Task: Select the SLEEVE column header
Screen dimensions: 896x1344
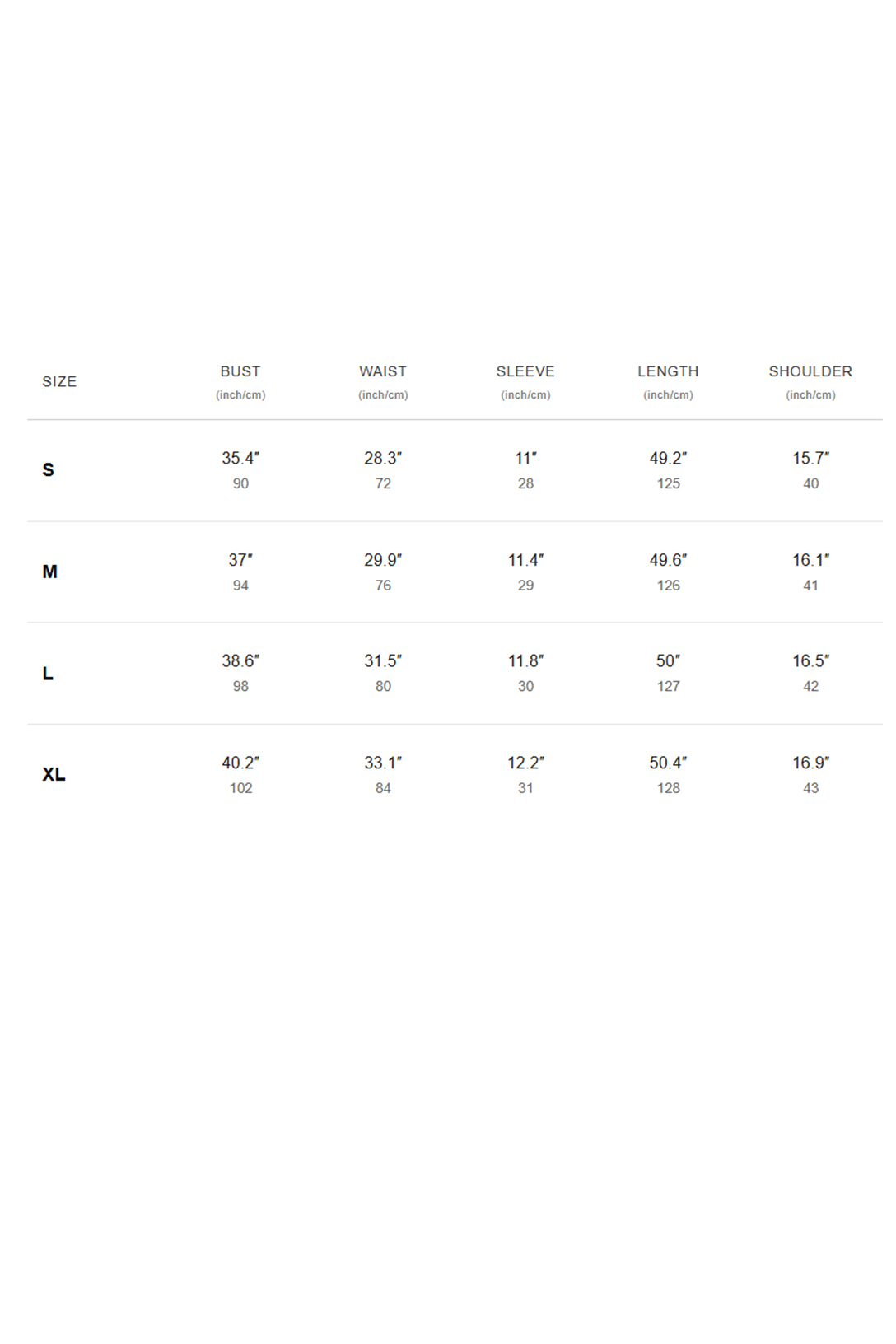Action: point(525,371)
